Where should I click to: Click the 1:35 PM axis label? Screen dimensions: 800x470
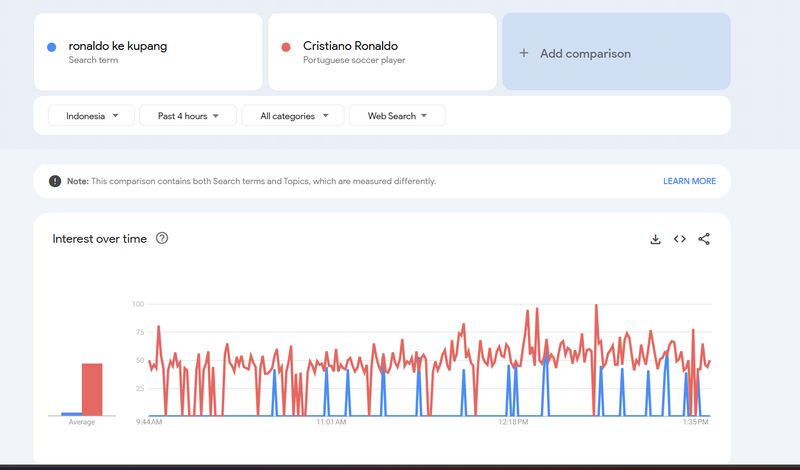pyautogui.click(x=695, y=422)
